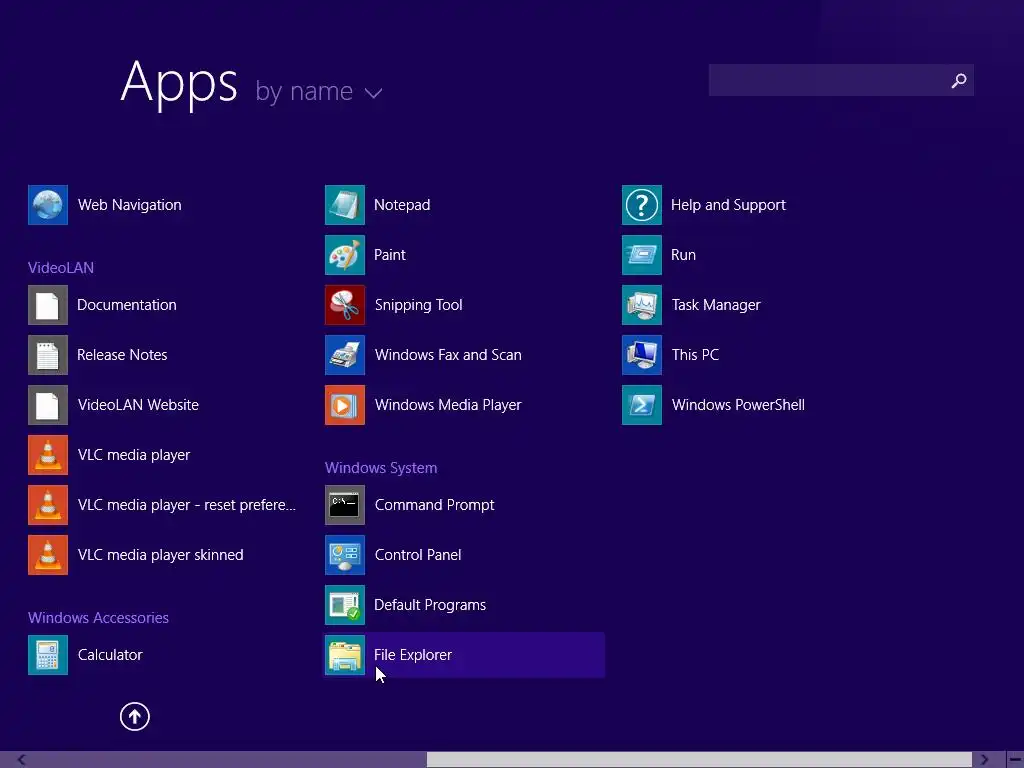This screenshot has height=768, width=1024.
Task: Launch VLC media player cone icon
Action: click(48, 455)
